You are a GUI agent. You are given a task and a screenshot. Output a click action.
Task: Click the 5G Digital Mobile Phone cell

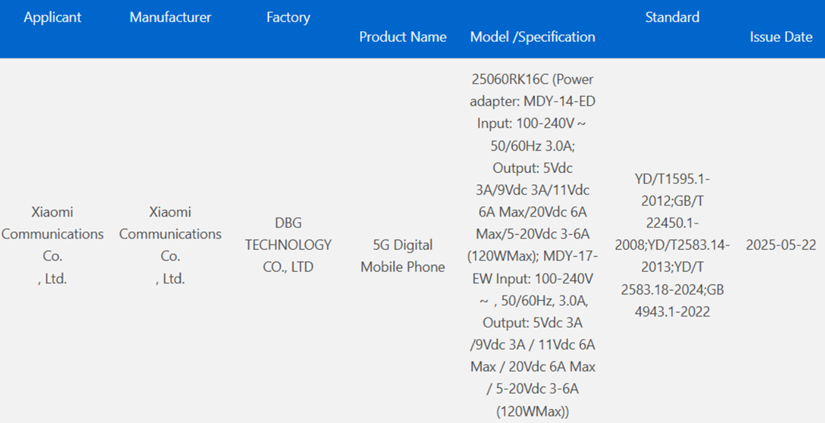click(402, 255)
